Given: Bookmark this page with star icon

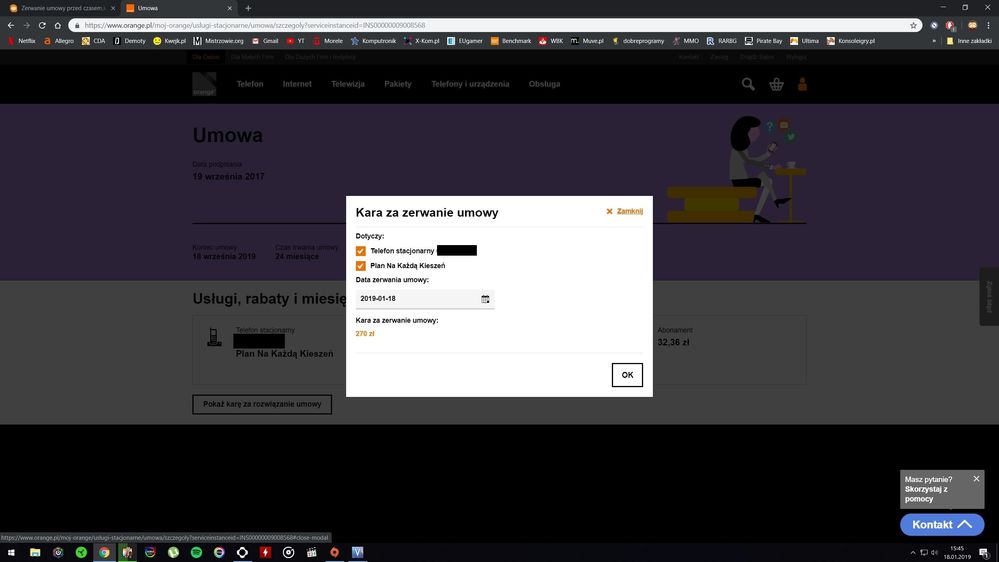Looking at the screenshot, I should pyautogui.click(x=913, y=25).
